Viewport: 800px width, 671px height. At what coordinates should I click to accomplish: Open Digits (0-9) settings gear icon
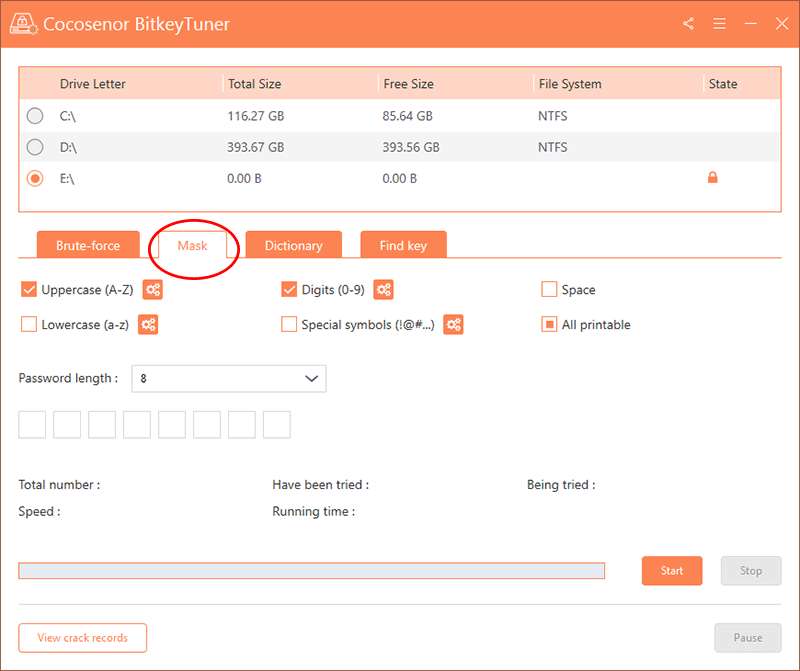[384, 290]
